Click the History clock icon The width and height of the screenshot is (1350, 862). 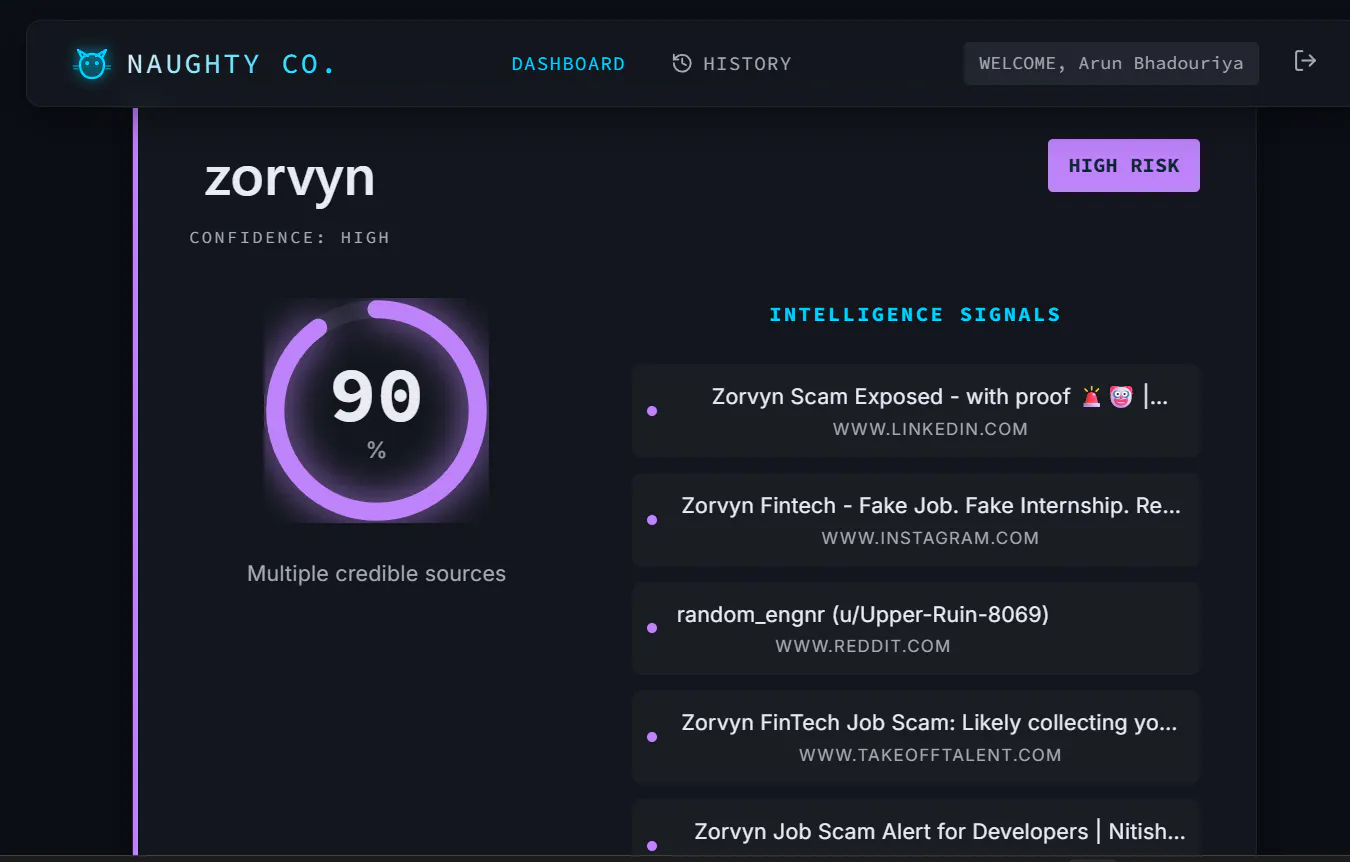tap(682, 64)
